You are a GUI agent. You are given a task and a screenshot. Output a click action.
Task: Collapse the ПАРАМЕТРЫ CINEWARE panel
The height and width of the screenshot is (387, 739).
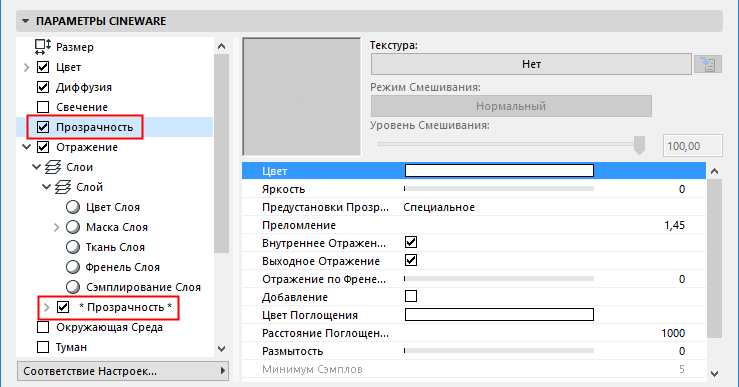pyautogui.click(x=25, y=21)
